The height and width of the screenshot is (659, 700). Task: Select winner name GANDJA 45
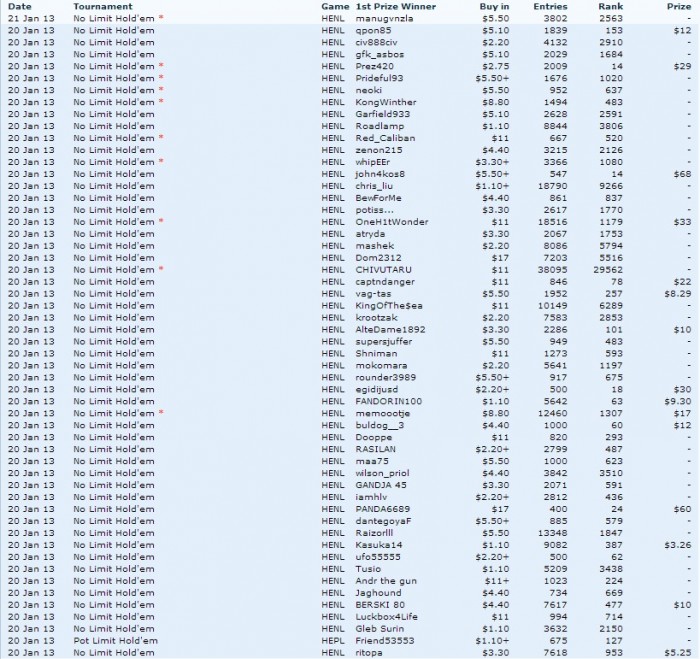381,486
